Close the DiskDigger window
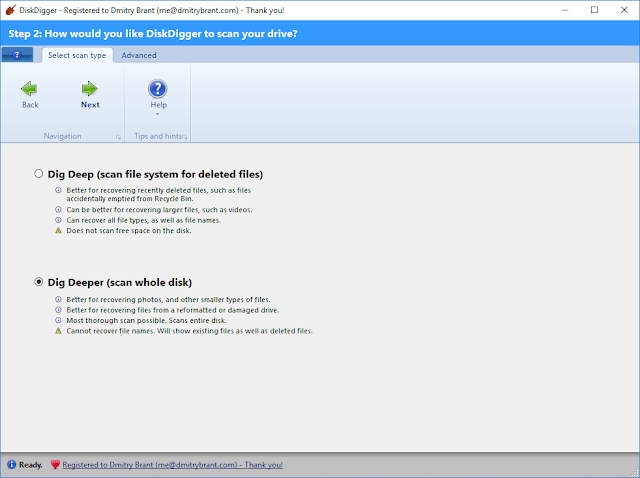The height and width of the screenshot is (478, 640). point(624,10)
